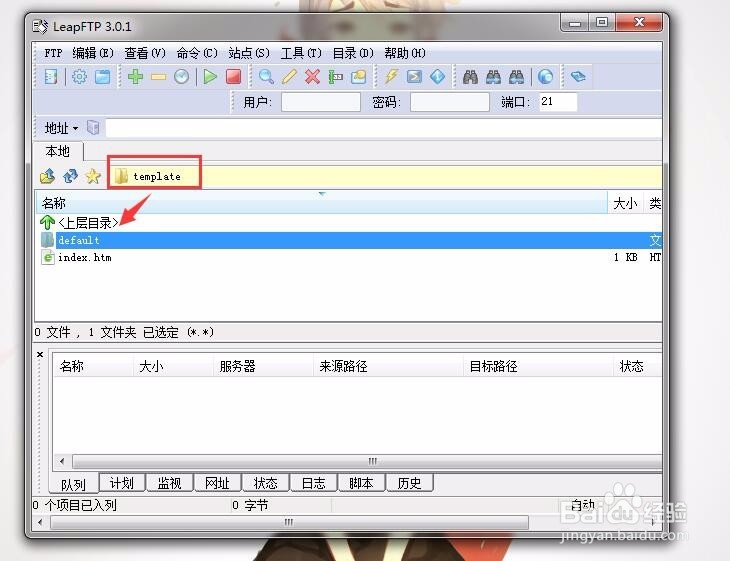Click the clock schedule icon

point(182,77)
